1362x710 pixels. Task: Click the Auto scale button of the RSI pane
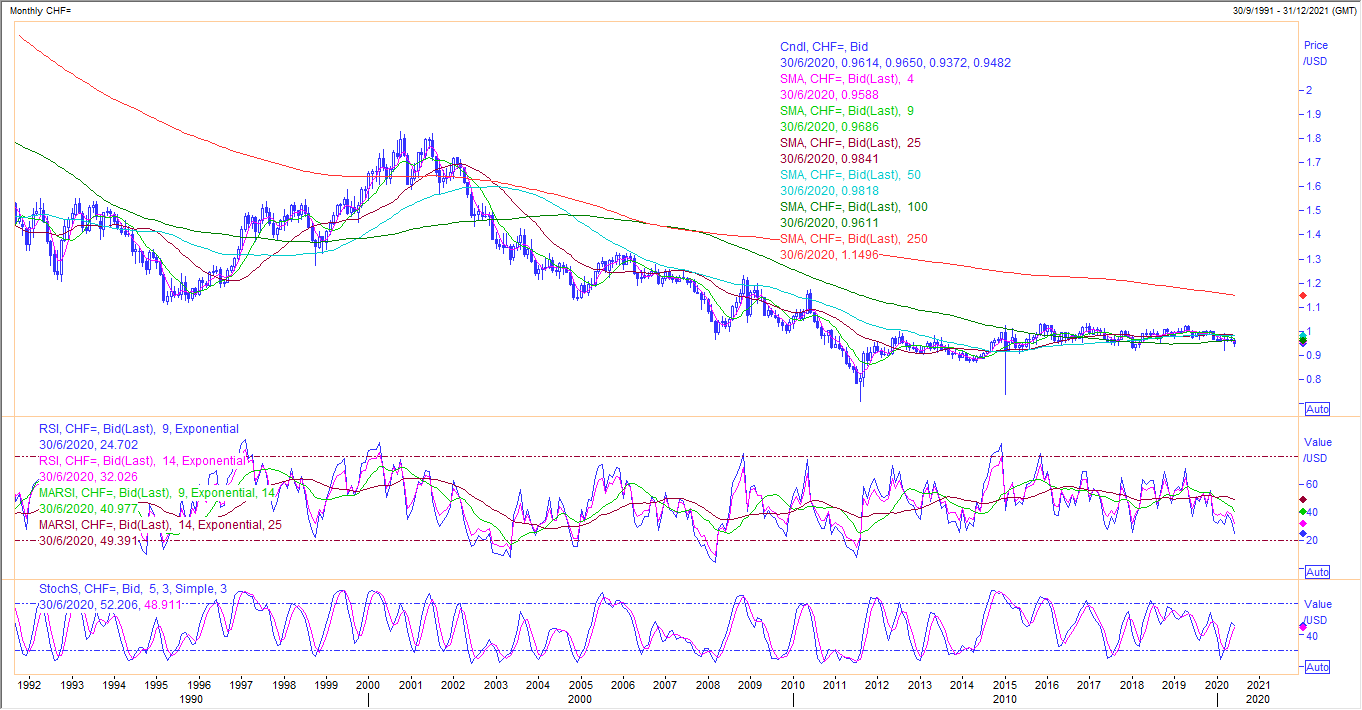point(1317,572)
